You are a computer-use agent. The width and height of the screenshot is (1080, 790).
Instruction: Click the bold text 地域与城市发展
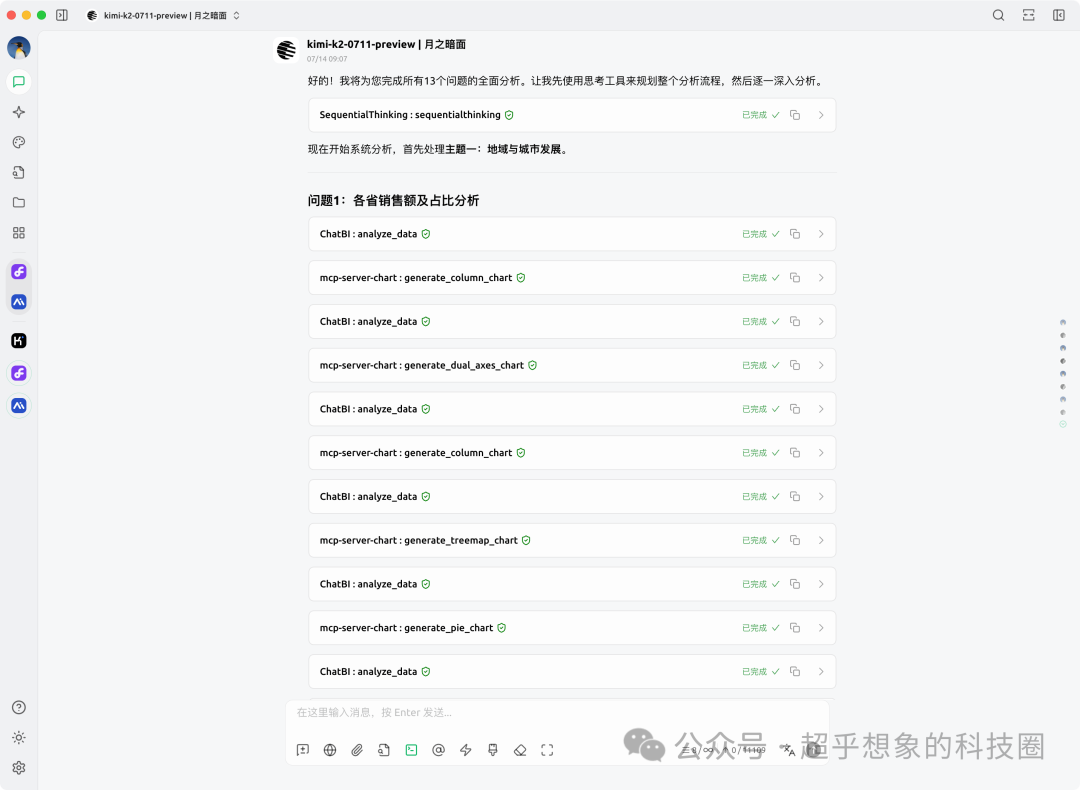click(524, 149)
